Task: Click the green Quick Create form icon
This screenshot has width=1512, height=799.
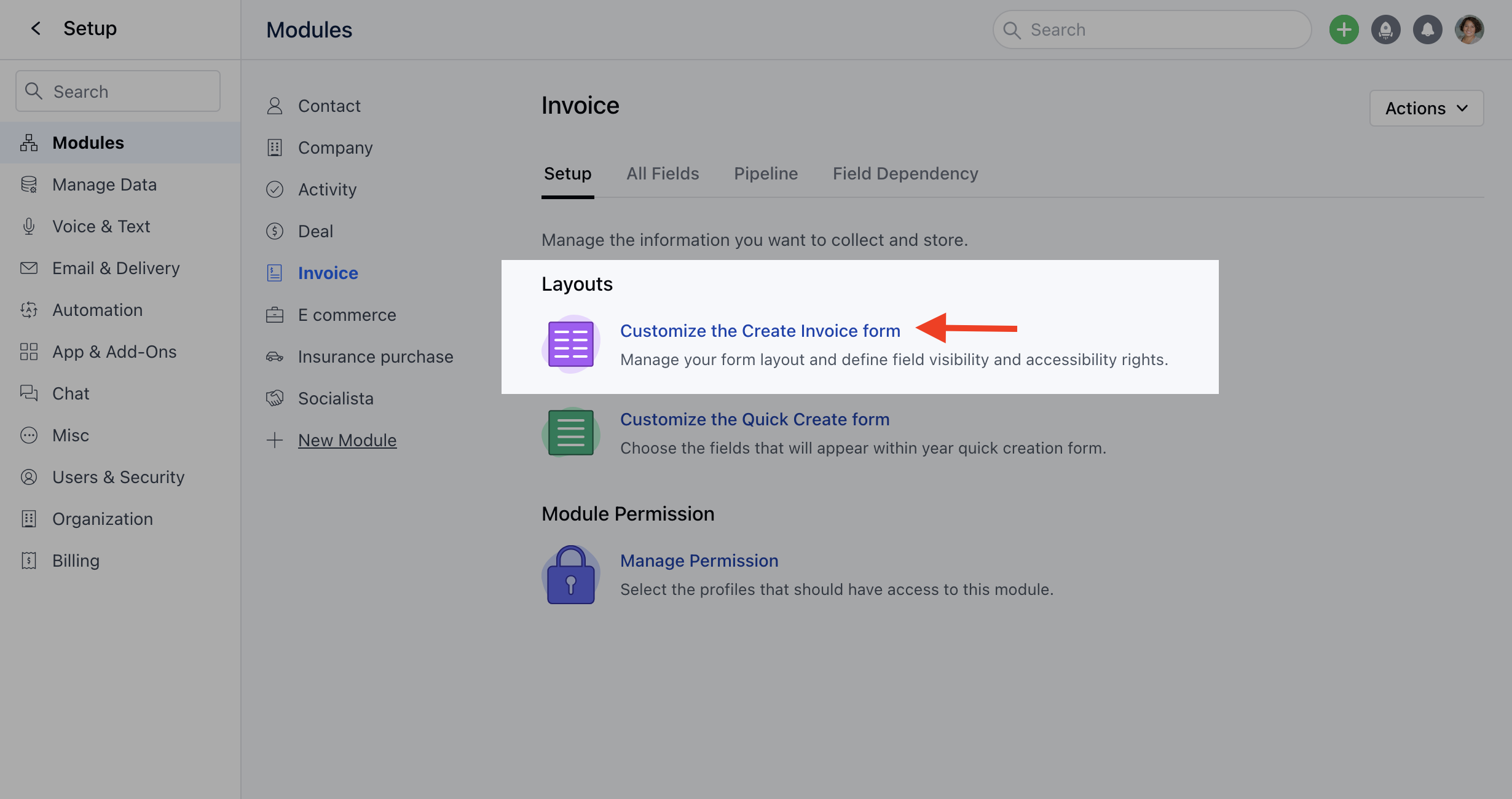Action: click(x=571, y=433)
